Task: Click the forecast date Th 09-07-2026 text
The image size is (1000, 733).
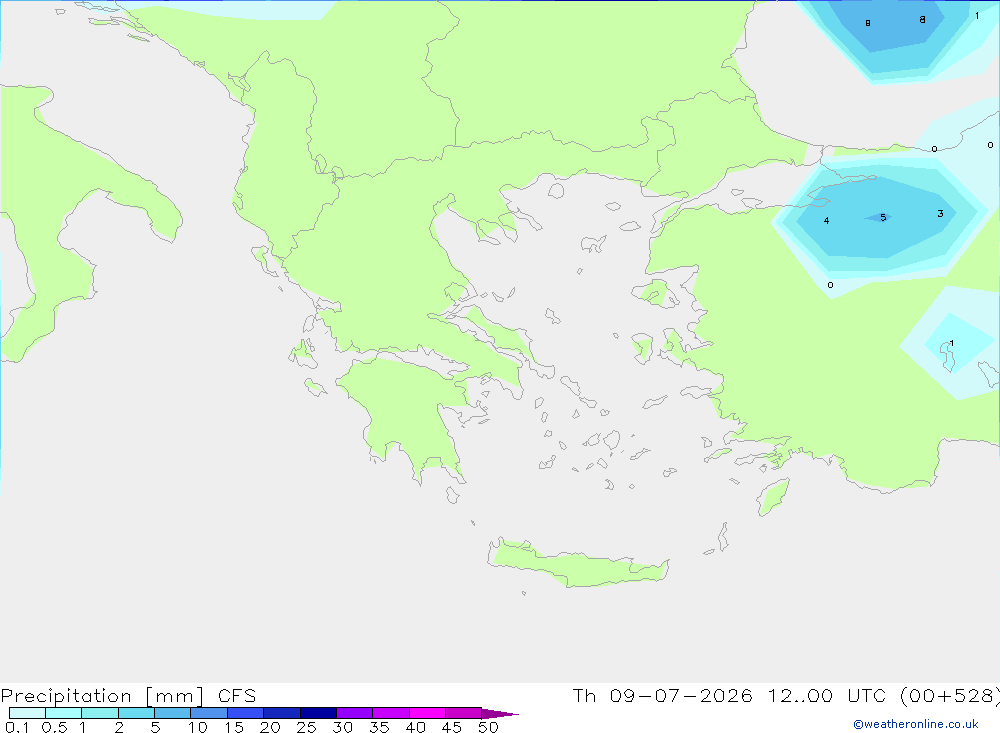Action: 662,695
